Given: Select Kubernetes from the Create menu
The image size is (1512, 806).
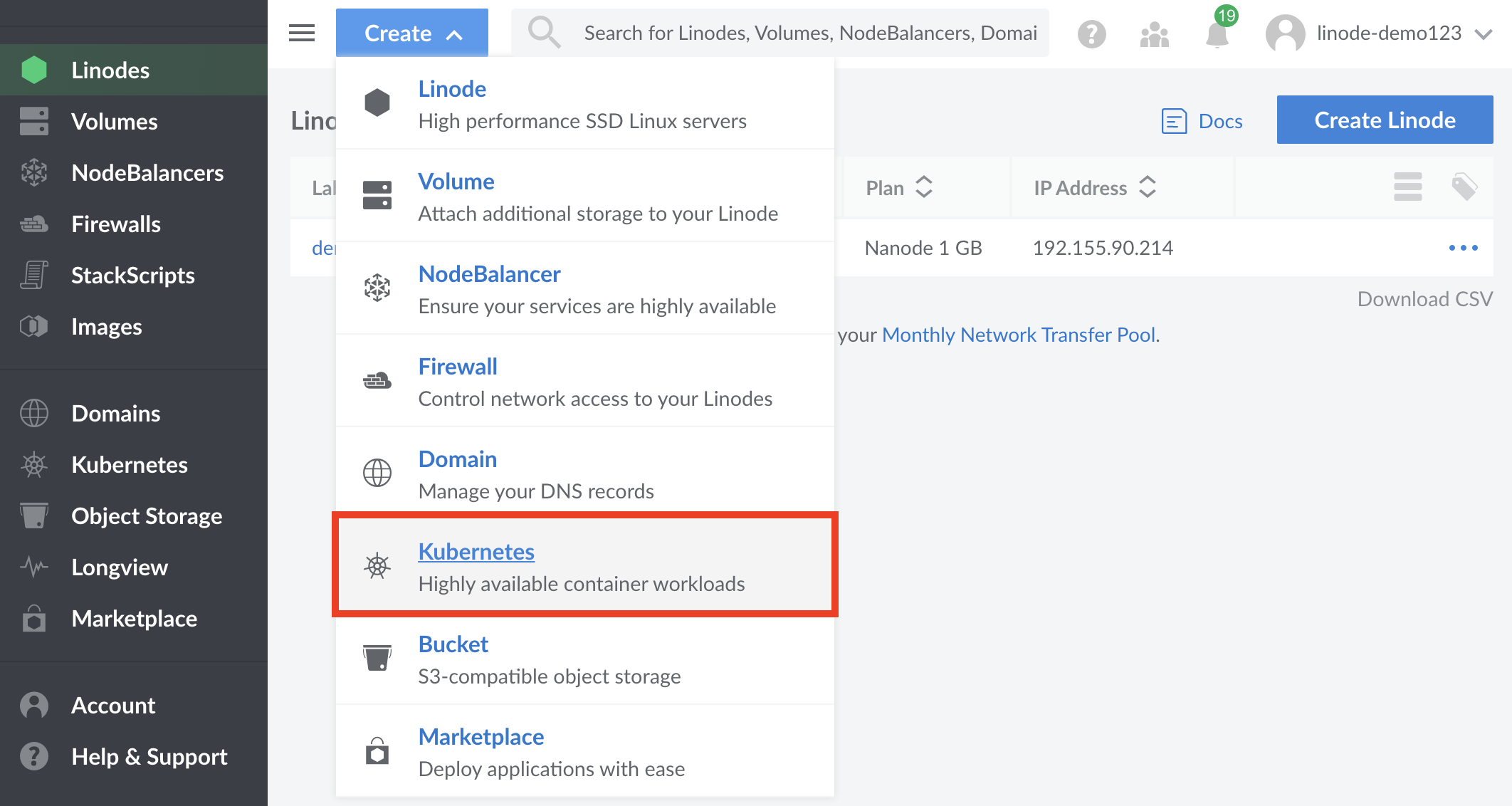Looking at the screenshot, I should click(x=476, y=551).
